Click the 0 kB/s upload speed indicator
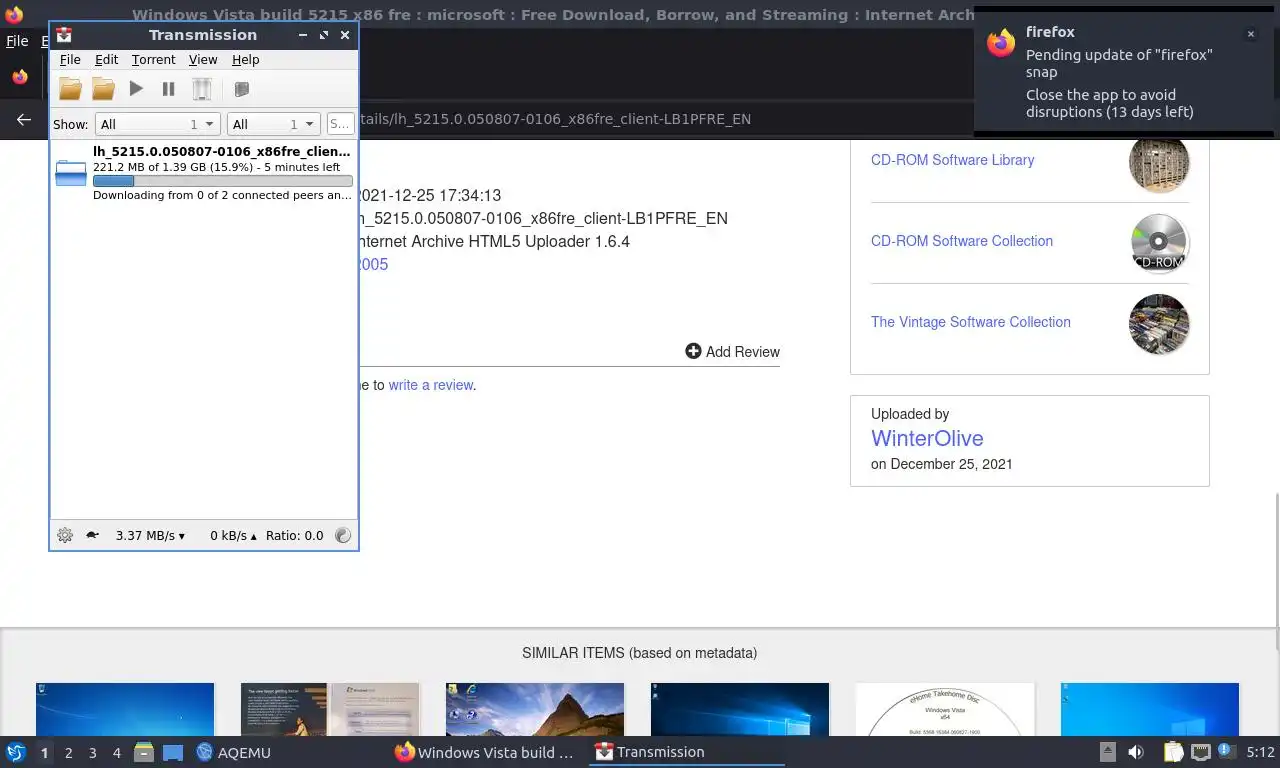1280x768 pixels. coord(233,536)
